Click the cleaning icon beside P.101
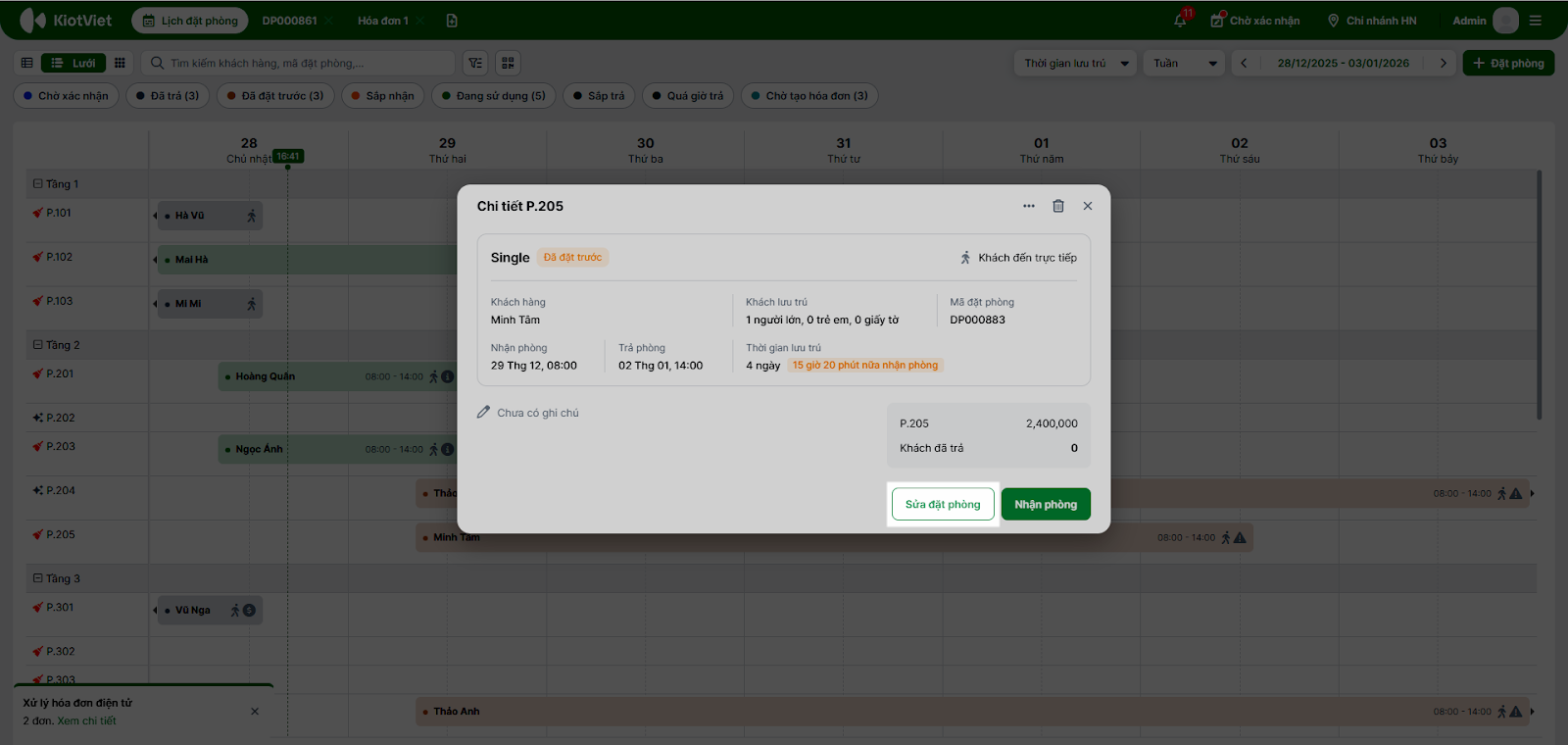This screenshot has height=745, width=1568. pos(37,213)
